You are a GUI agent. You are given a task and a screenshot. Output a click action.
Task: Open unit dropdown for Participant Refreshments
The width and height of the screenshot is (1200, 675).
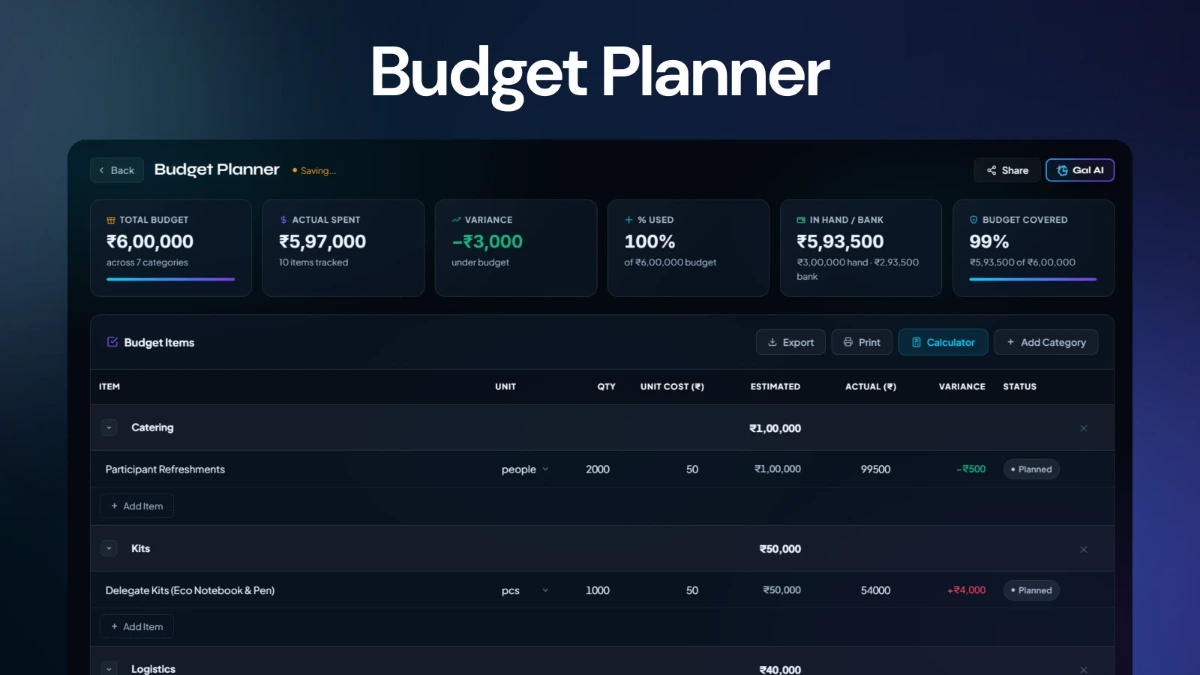(x=526, y=469)
